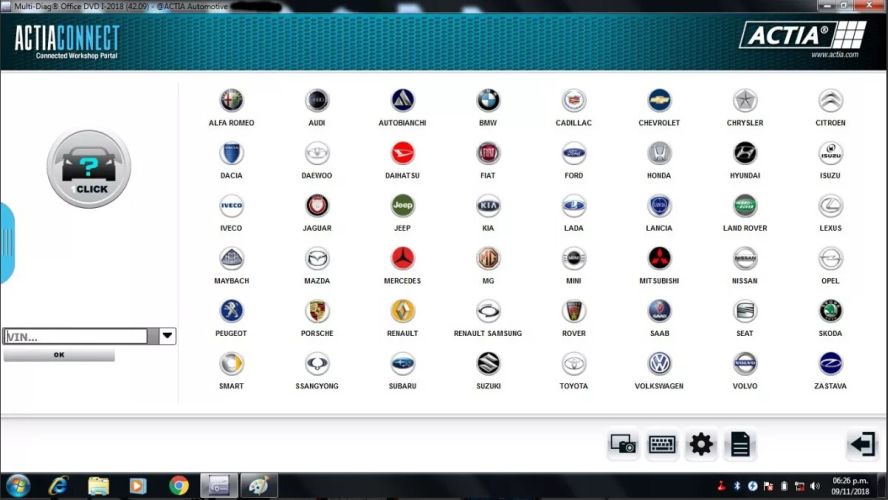Open the Iveco vehicle make
Viewport: 888px width, 500px height.
231,206
